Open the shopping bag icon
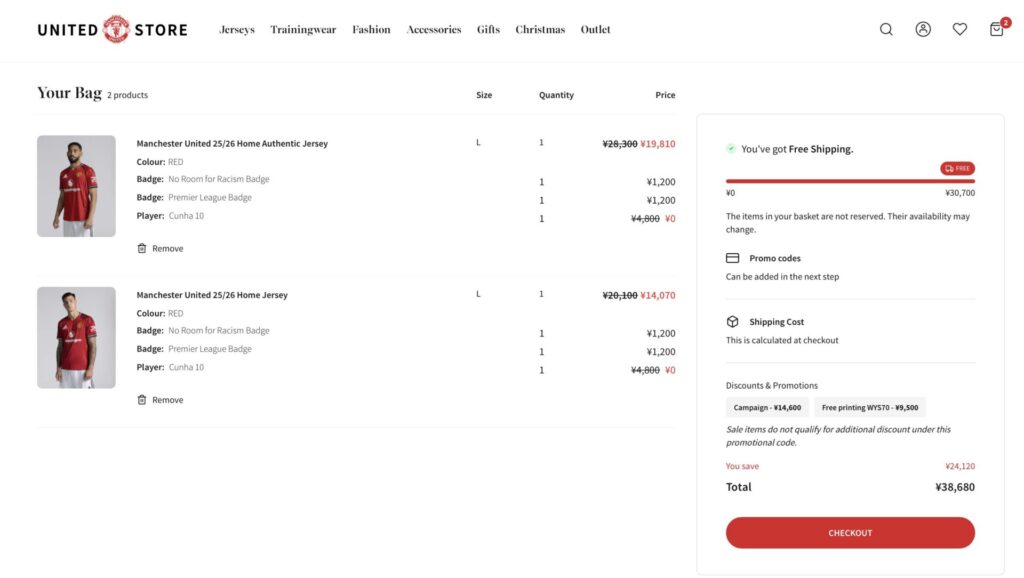Screen dimensions: 1024x578 click(x=997, y=29)
